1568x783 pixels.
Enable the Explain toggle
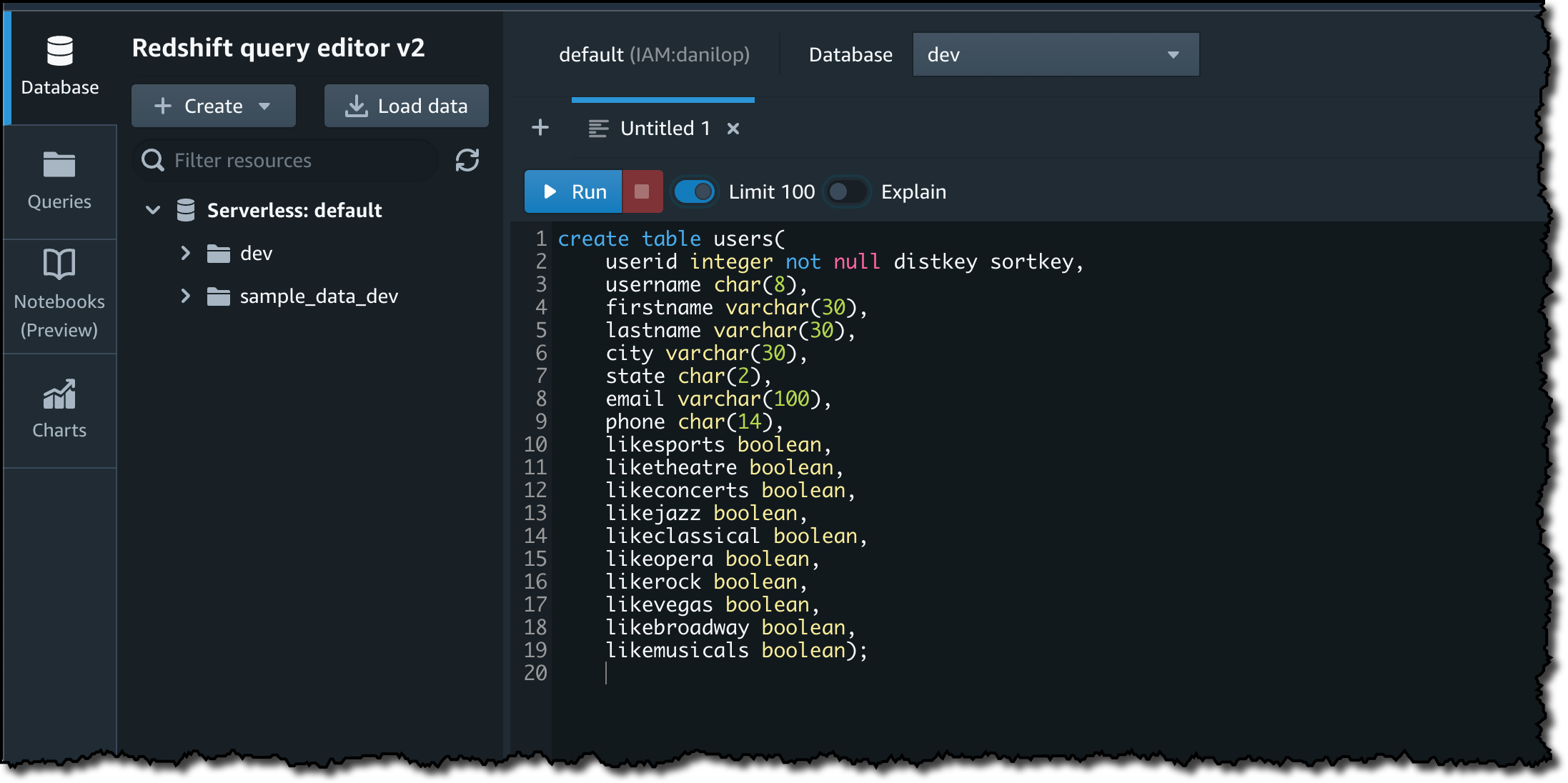(x=846, y=191)
